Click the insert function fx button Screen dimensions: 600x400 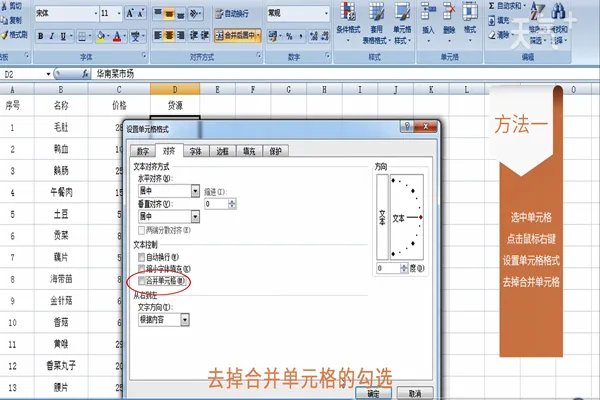click(86, 74)
